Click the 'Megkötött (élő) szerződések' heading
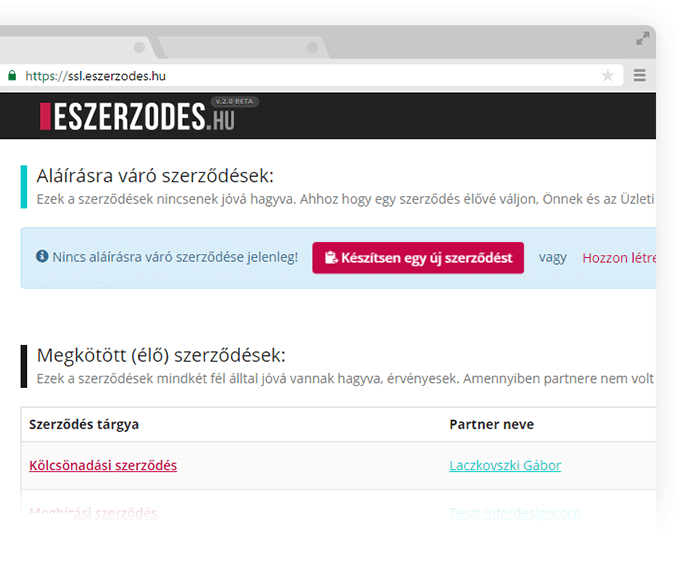The image size is (683, 578). point(161,355)
